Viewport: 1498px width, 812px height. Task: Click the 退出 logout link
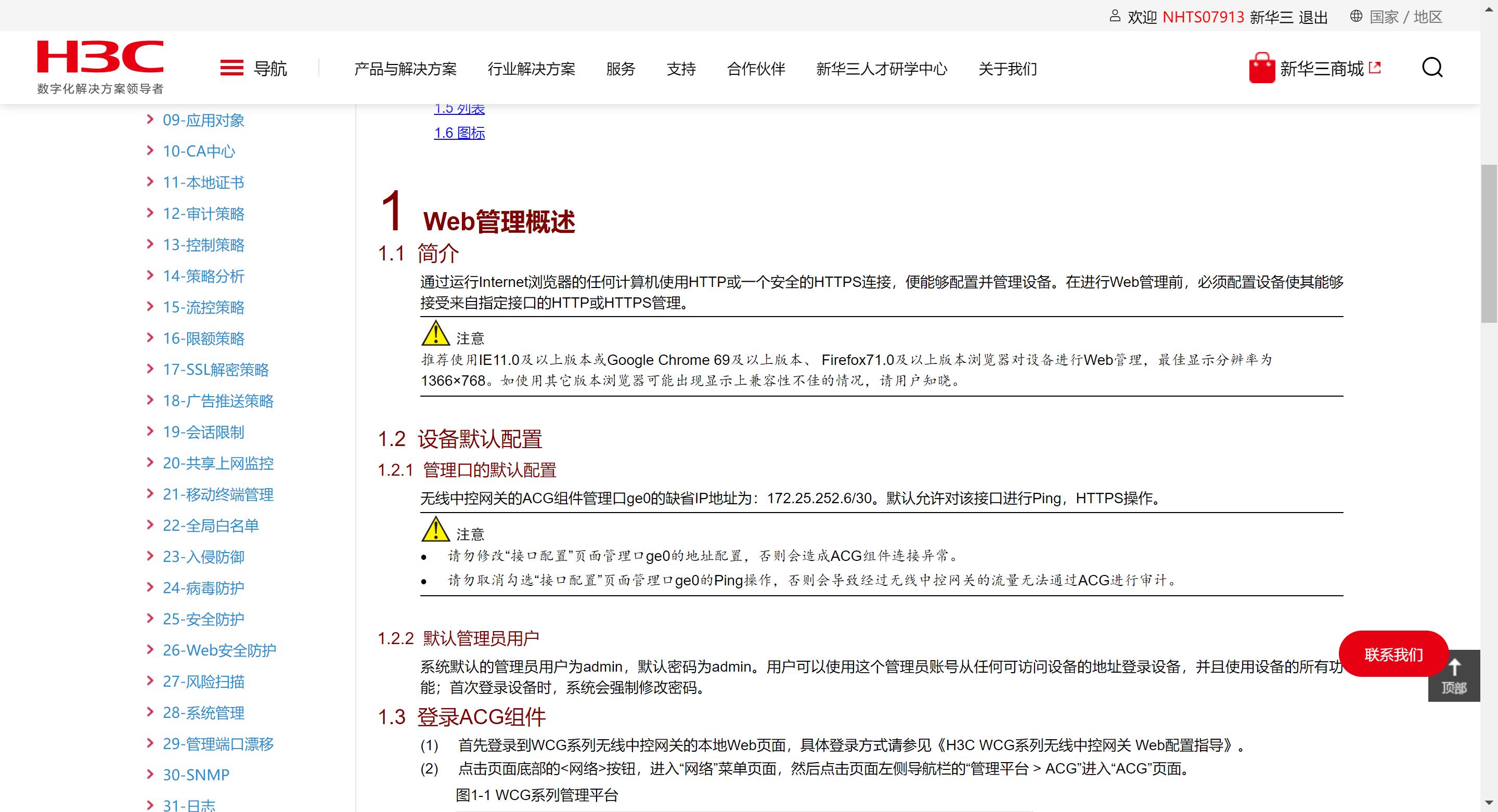click(1313, 18)
